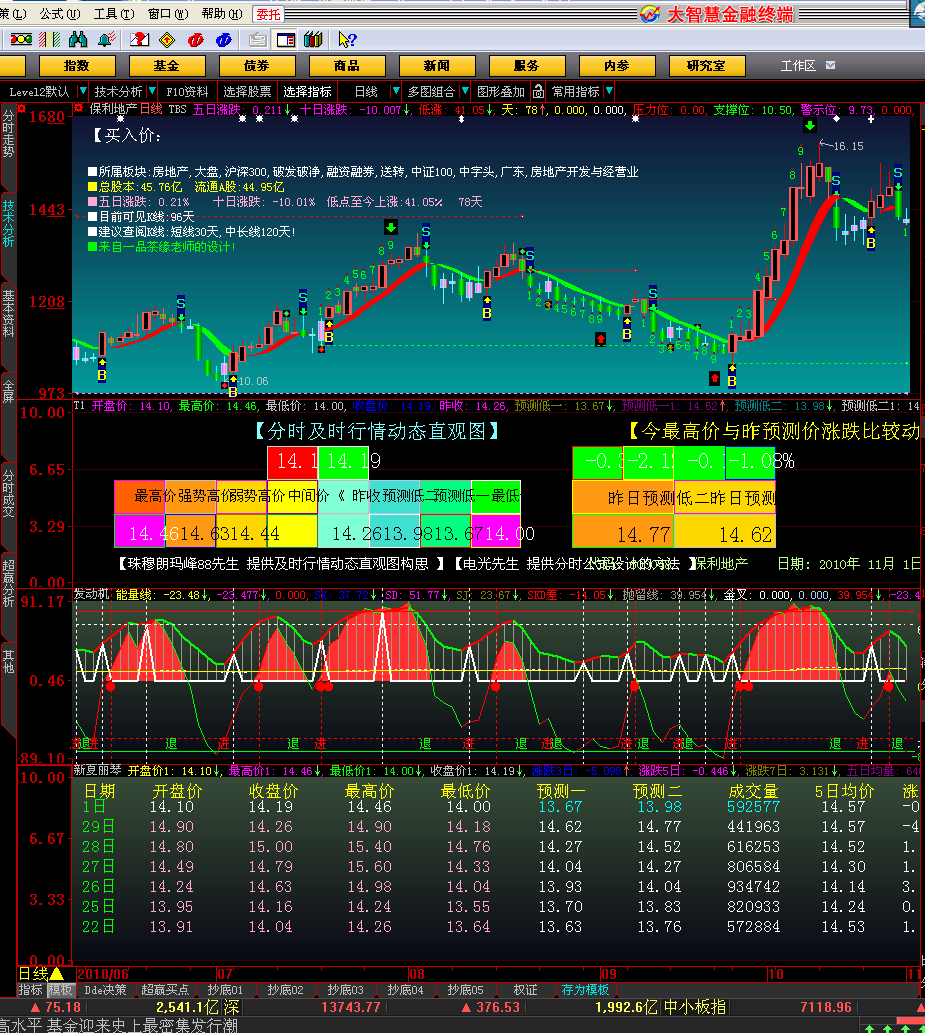The image size is (925, 1033).
Task: Expand the 工作区 dropdown arrow
Action: click(830, 65)
